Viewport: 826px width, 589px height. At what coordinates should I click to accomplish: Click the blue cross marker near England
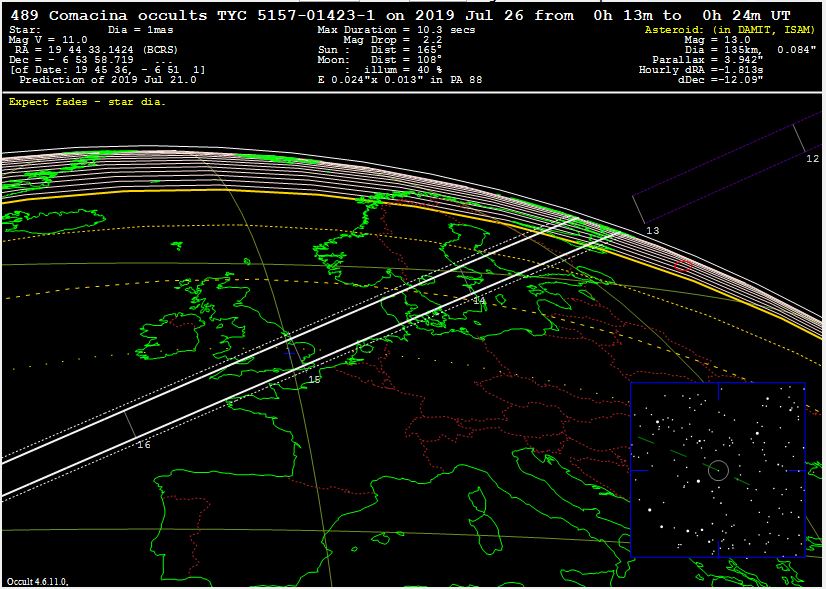pyautogui.click(x=291, y=351)
